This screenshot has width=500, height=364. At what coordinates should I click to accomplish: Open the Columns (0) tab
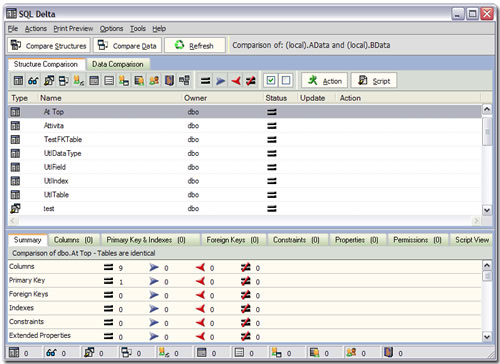pos(73,240)
